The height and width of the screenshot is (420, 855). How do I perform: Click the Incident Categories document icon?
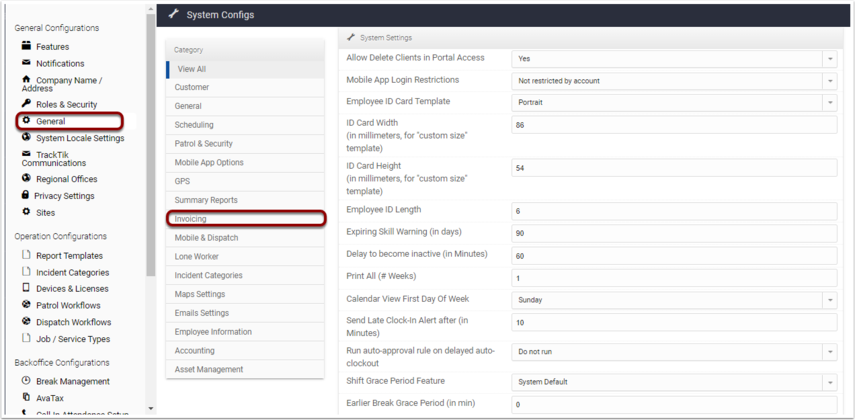tap(26, 272)
